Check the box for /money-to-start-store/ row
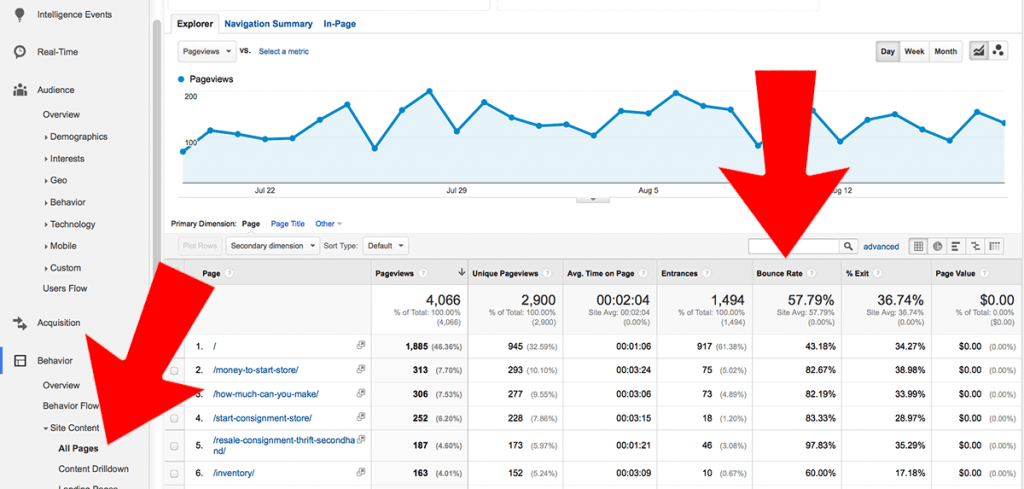 (175, 370)
